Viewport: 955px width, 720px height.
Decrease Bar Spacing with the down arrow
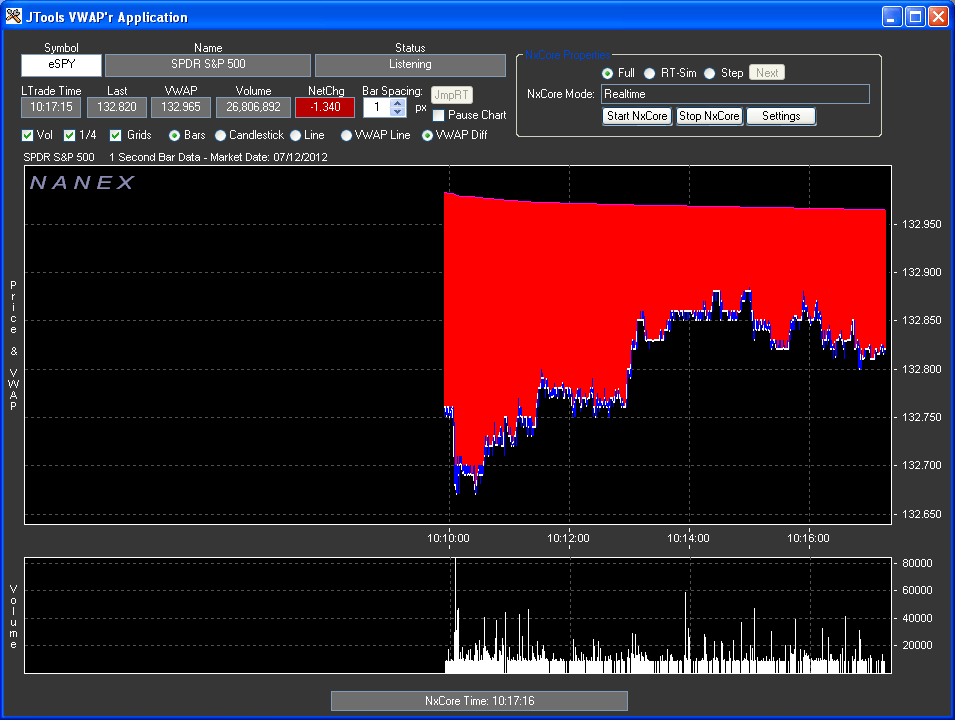(397, 110)
